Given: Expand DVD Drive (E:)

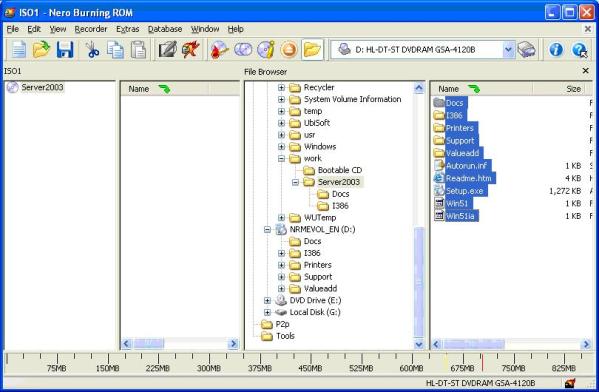Looking at the screenshot, I should click(x=267, y=301).
